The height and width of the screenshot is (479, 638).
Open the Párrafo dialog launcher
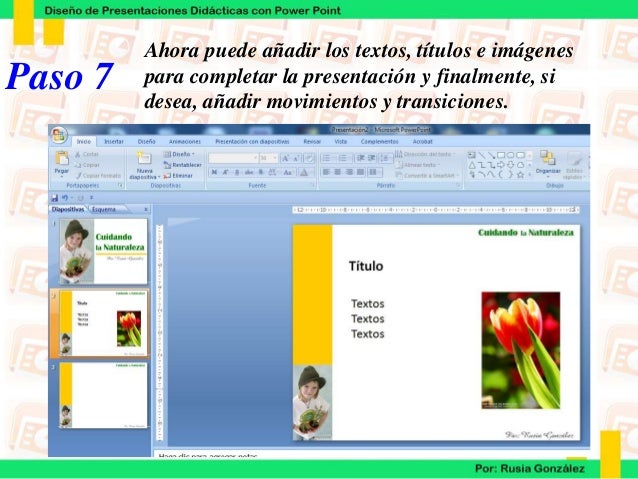[458, 186]
